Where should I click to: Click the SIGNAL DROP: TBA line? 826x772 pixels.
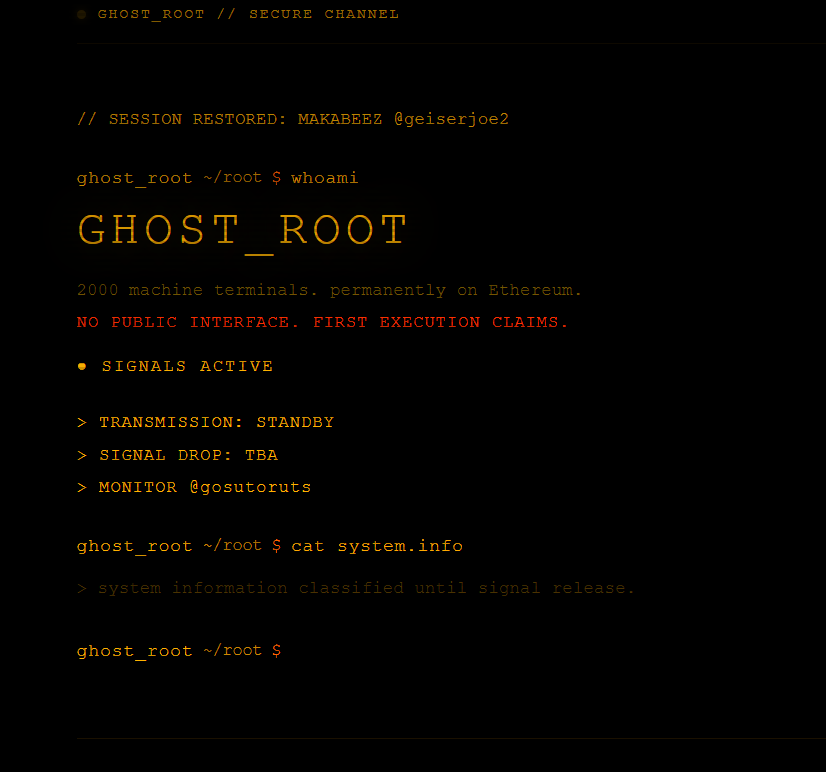point(178,455)
